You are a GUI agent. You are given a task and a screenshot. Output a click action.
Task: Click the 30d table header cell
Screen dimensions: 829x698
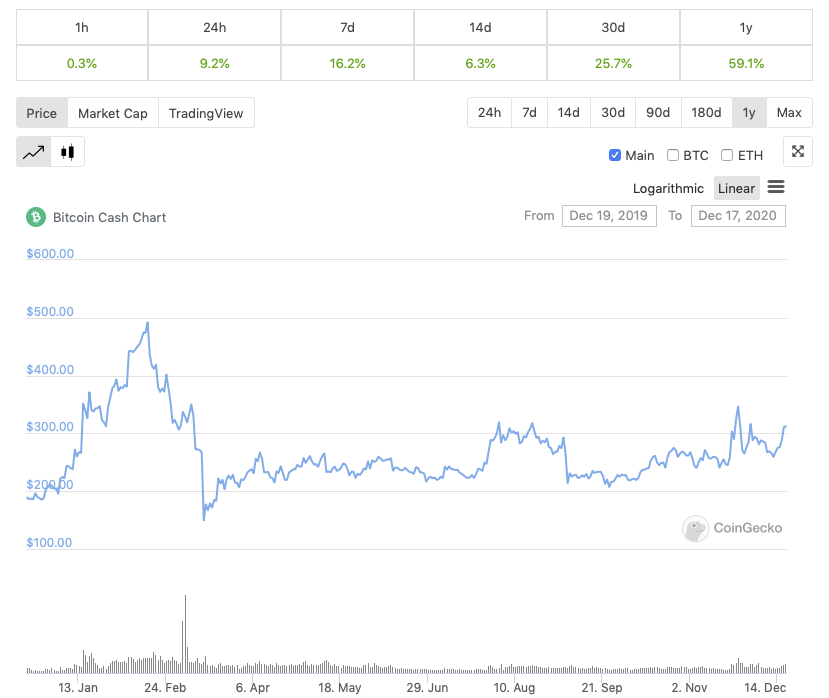613,27
